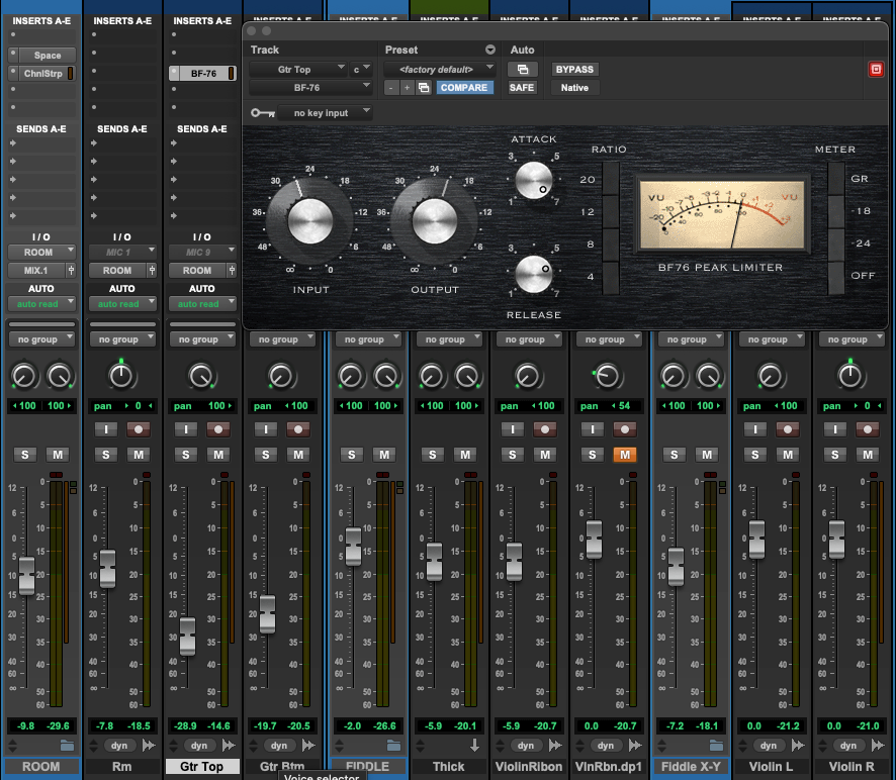Open MIC 1 input selector on Rm channel
This screenshot has height=780, width=896.
click(122, 252)
